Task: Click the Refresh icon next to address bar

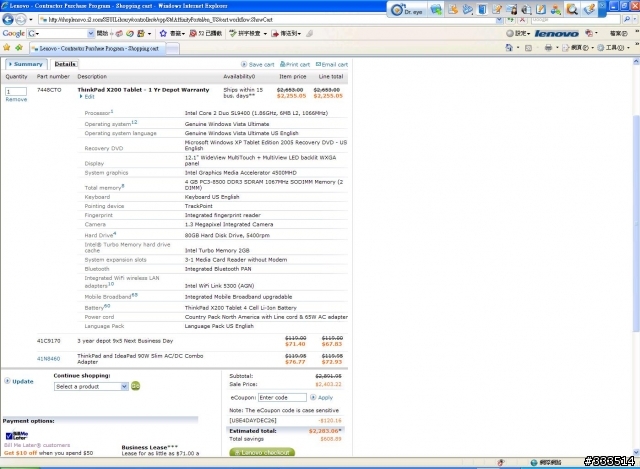Action: [511, 20]
